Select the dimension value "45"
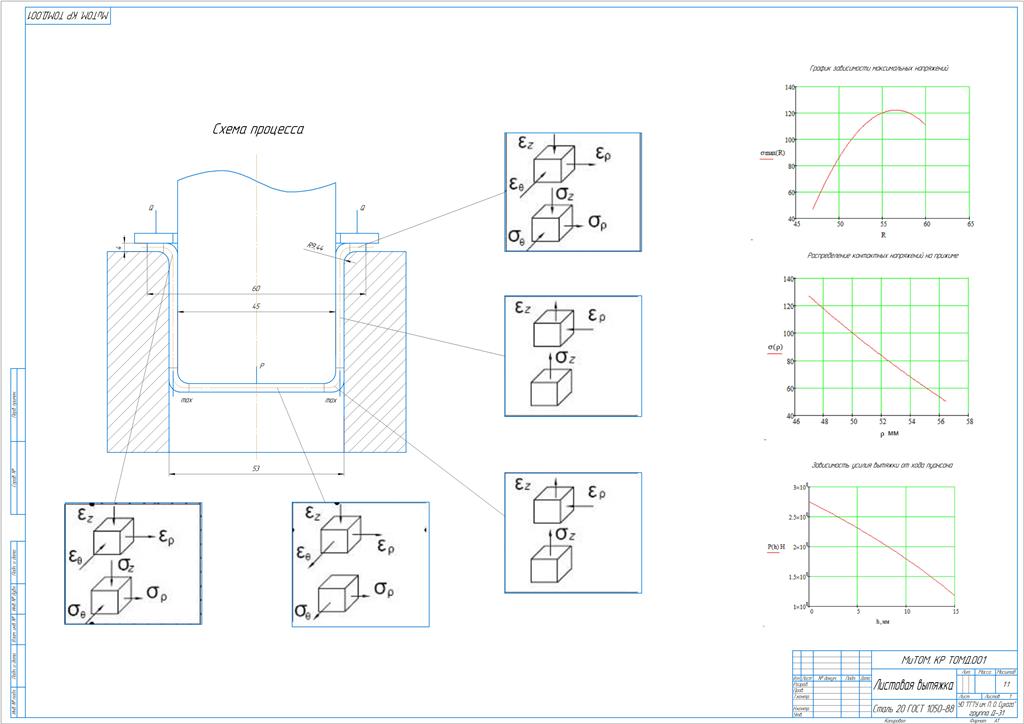The height and width of the screenshot is (724, 1024). click(x=256, y=306)
